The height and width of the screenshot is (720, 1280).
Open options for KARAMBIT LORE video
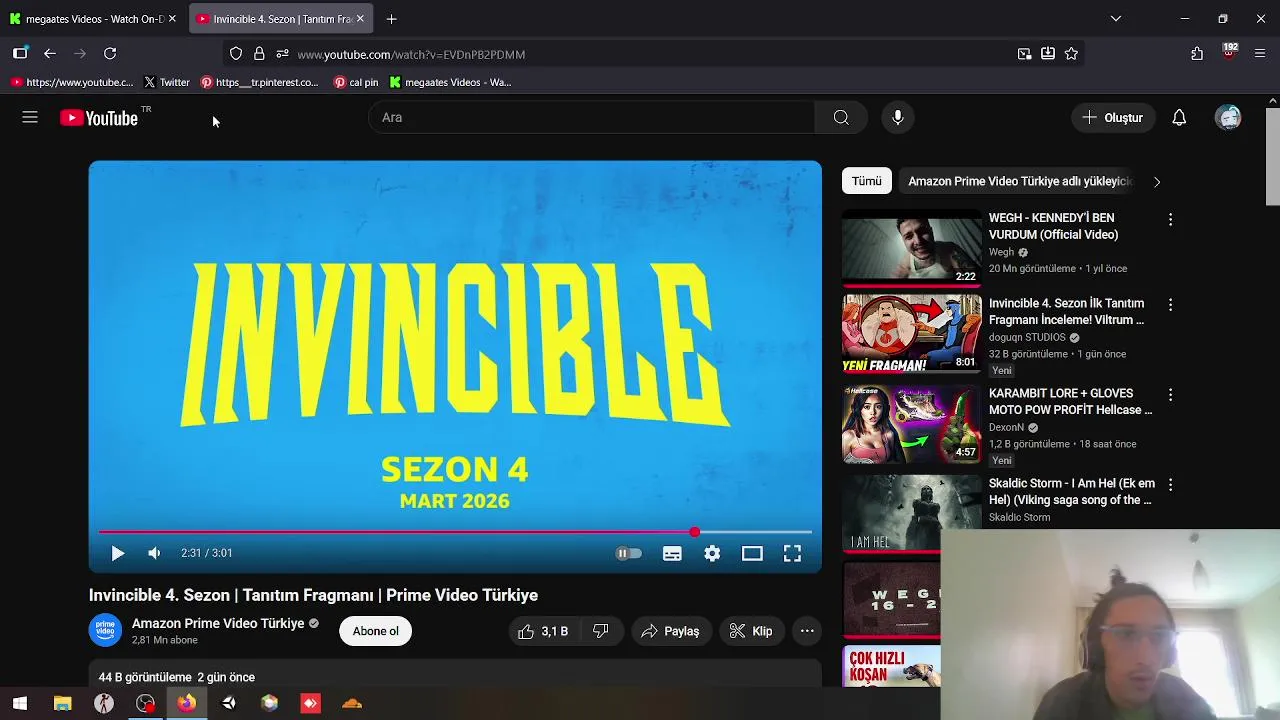click(x=1170, y=395)
